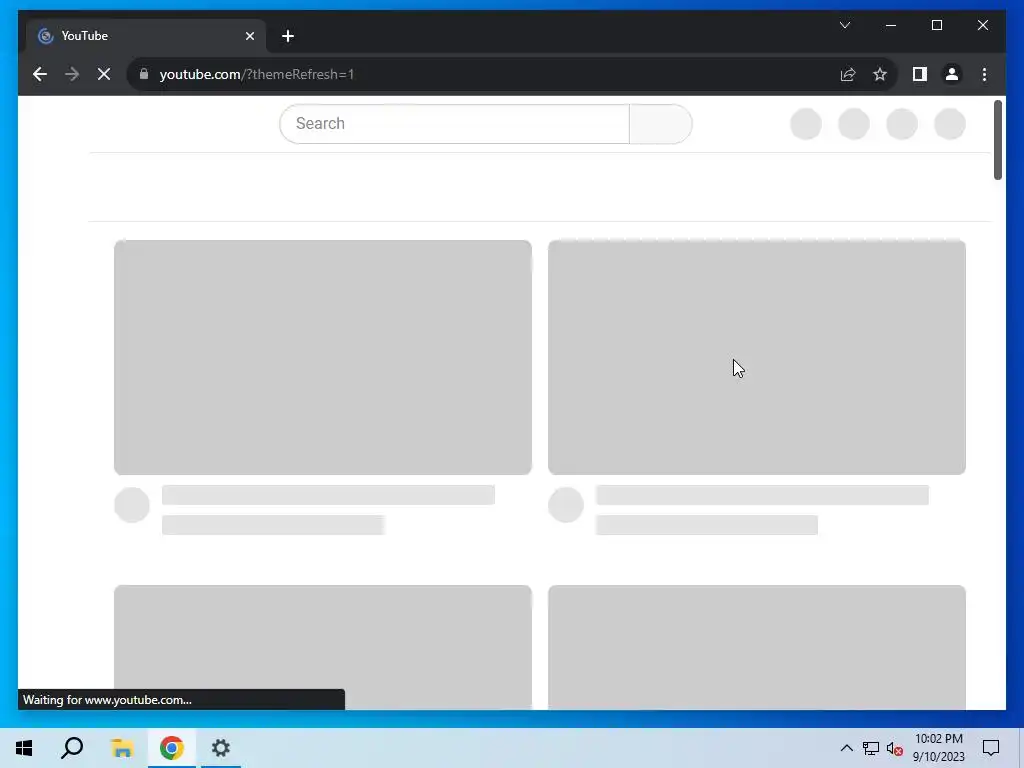1024x768 pixels.
Task: Open the tab search dropdown arrow
Action: [x=844, y=25]
